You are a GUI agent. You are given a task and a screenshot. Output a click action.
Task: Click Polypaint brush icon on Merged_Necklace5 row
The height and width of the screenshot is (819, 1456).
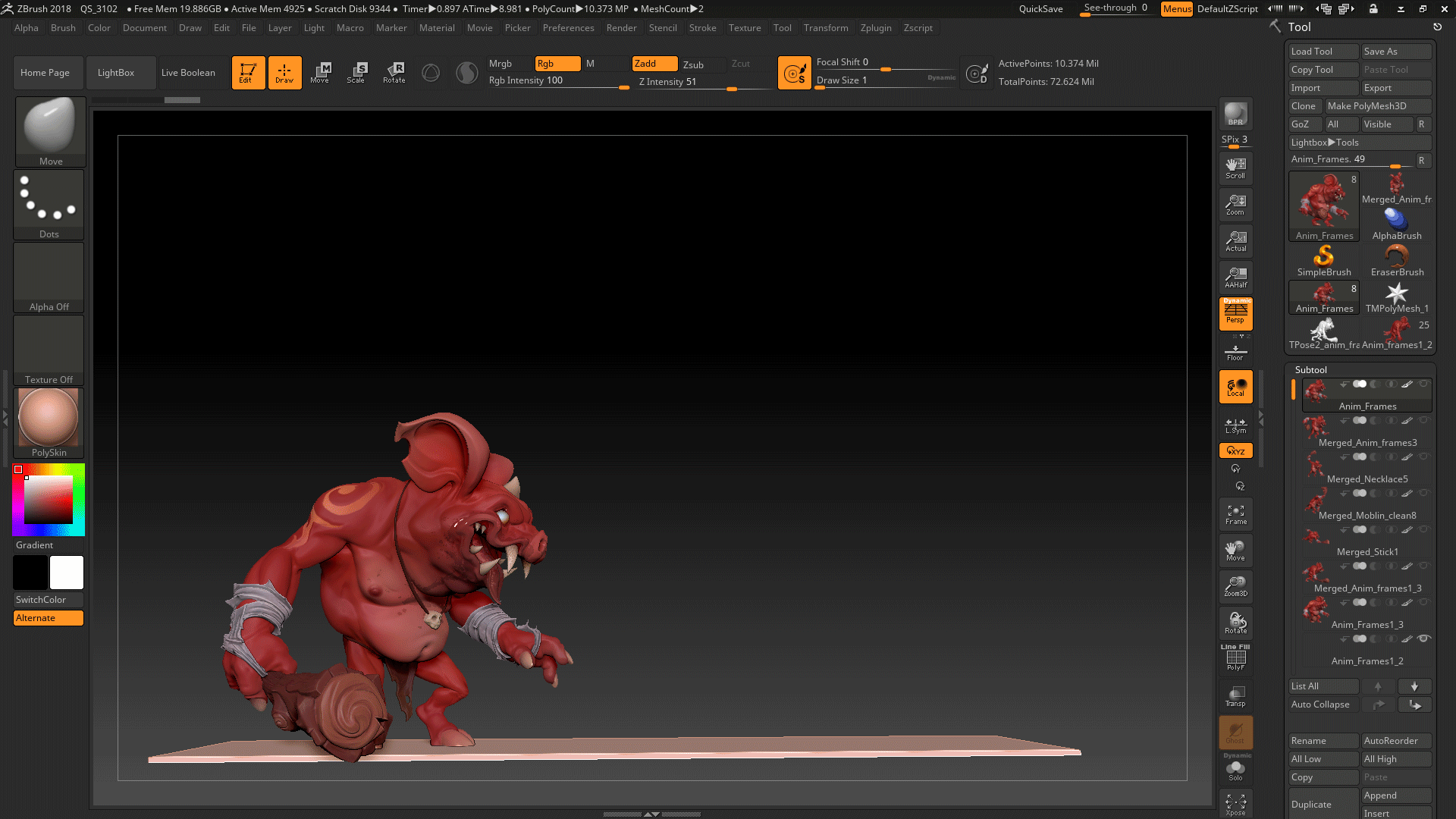pyautogui.click(x=1407, y=457)
